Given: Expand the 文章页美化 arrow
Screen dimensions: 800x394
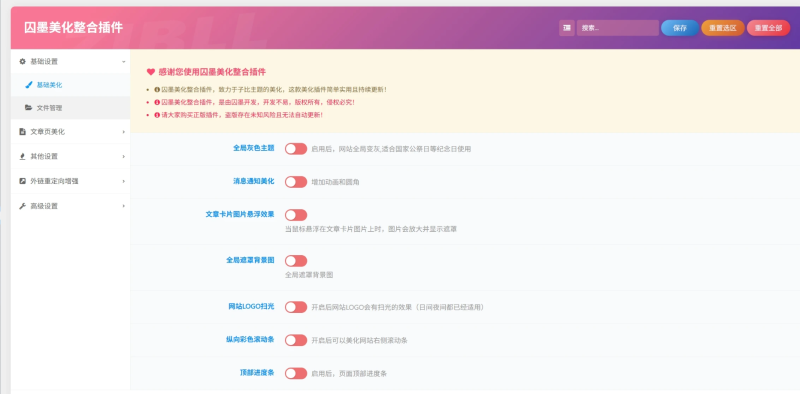Looking at the screenshot, I should 123,132.
